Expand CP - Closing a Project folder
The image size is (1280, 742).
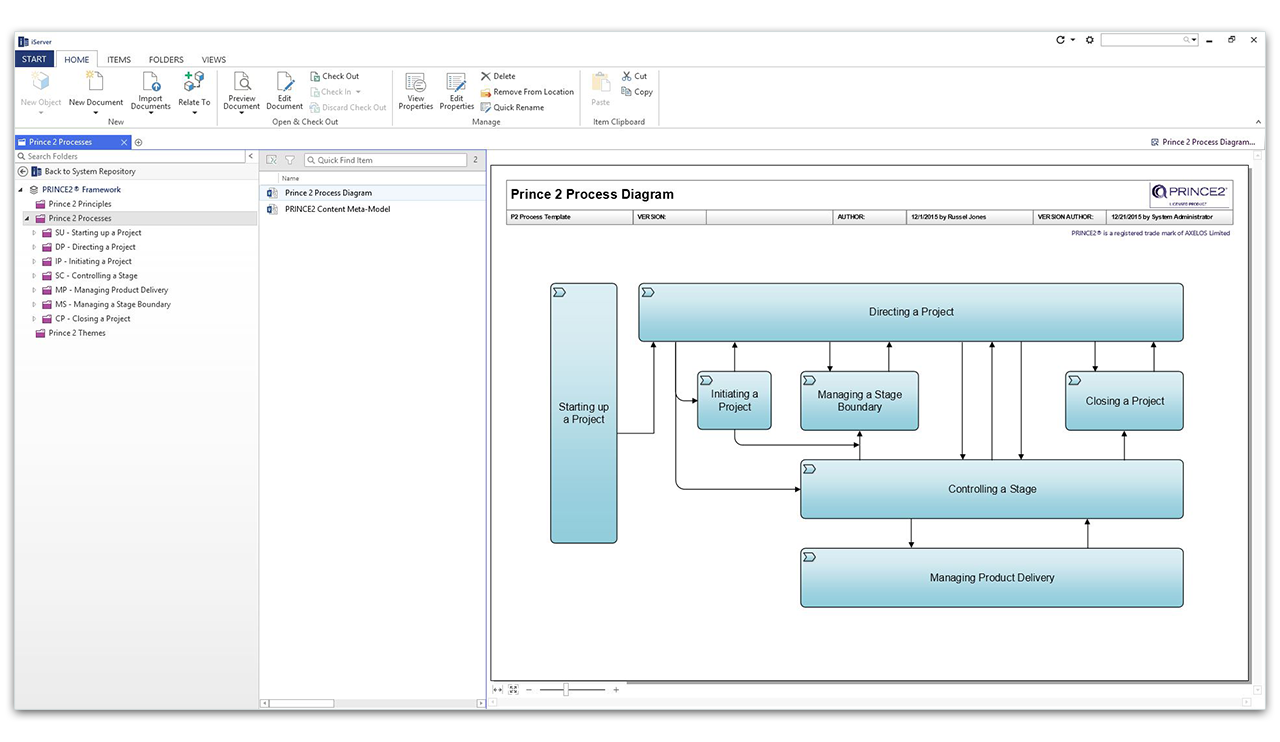pos(34,319)
